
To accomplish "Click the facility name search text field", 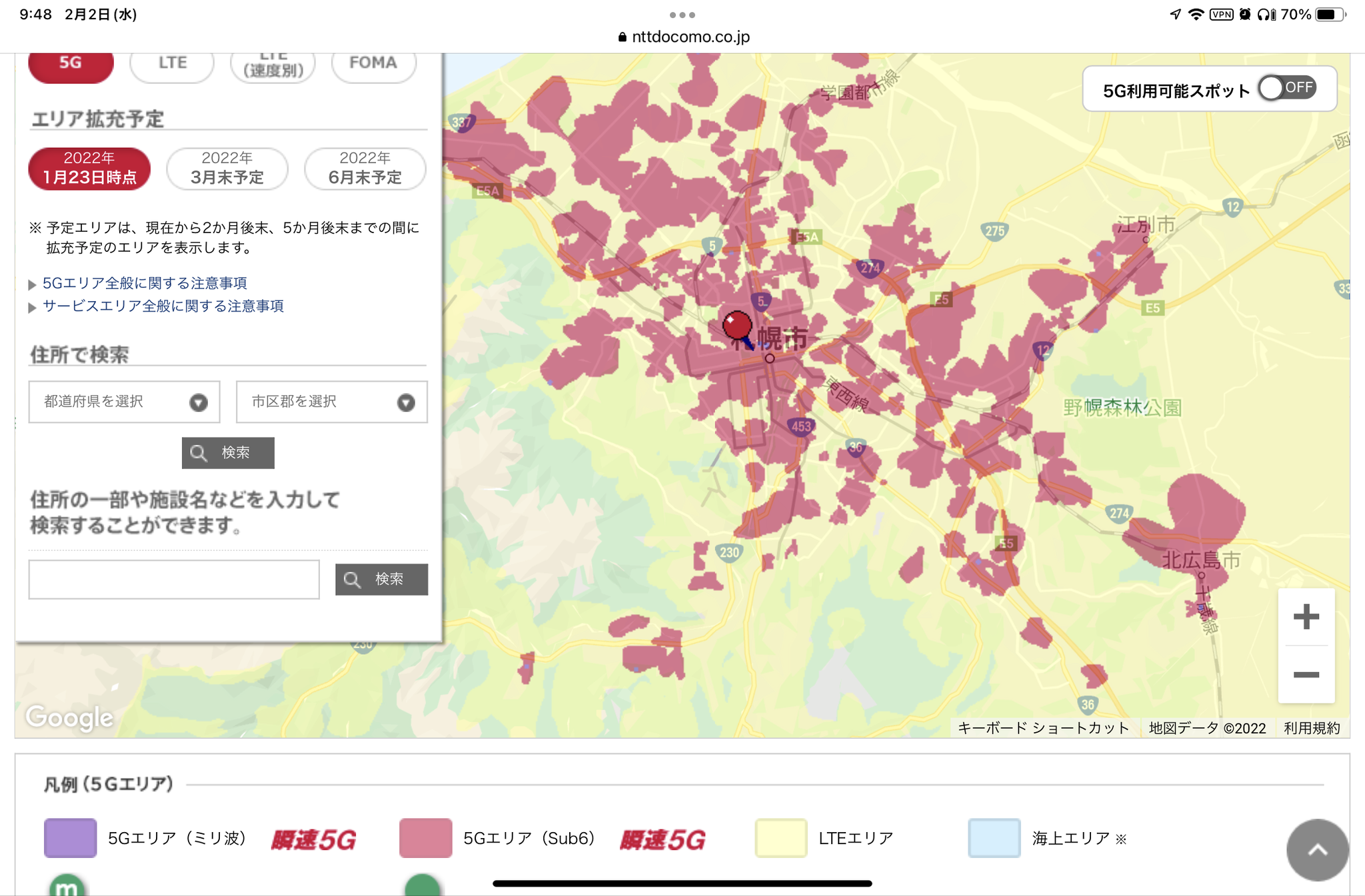I will [174, 579].
